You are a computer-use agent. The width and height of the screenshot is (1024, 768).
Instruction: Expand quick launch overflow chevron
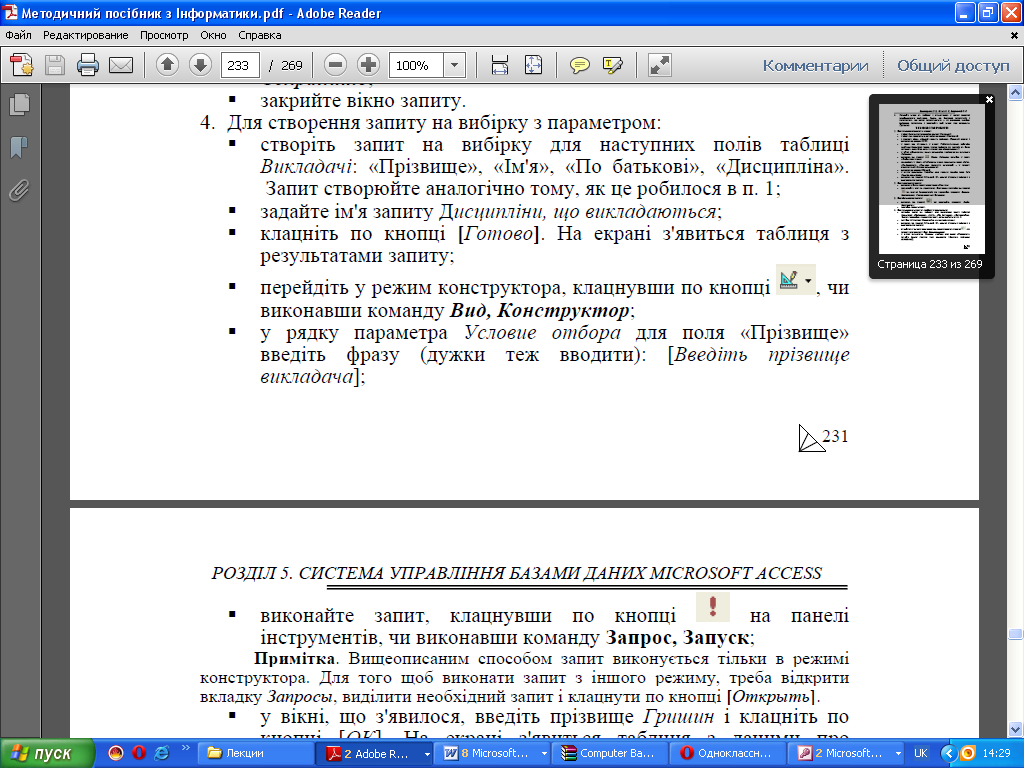click(185, 748)
